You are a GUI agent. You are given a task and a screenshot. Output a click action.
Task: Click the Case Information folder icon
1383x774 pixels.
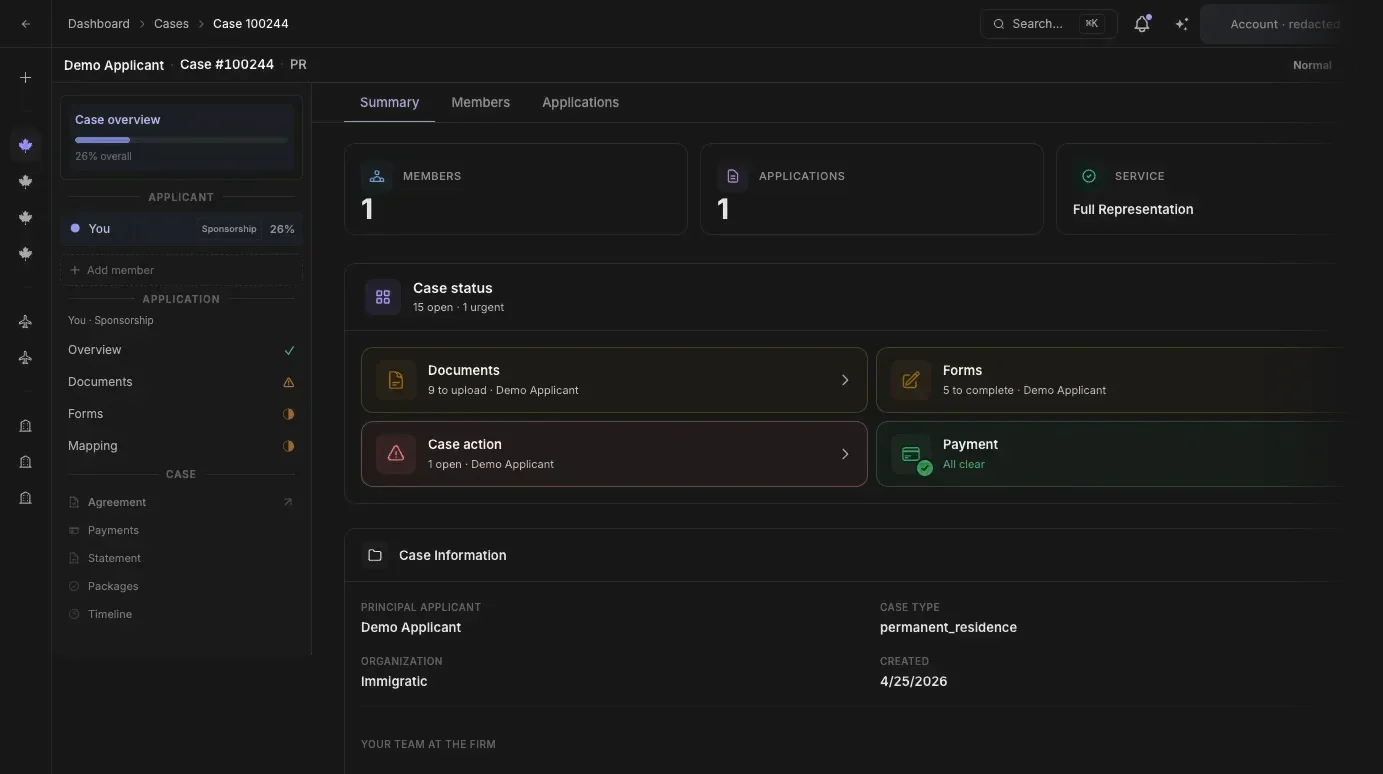click(375, 555)
